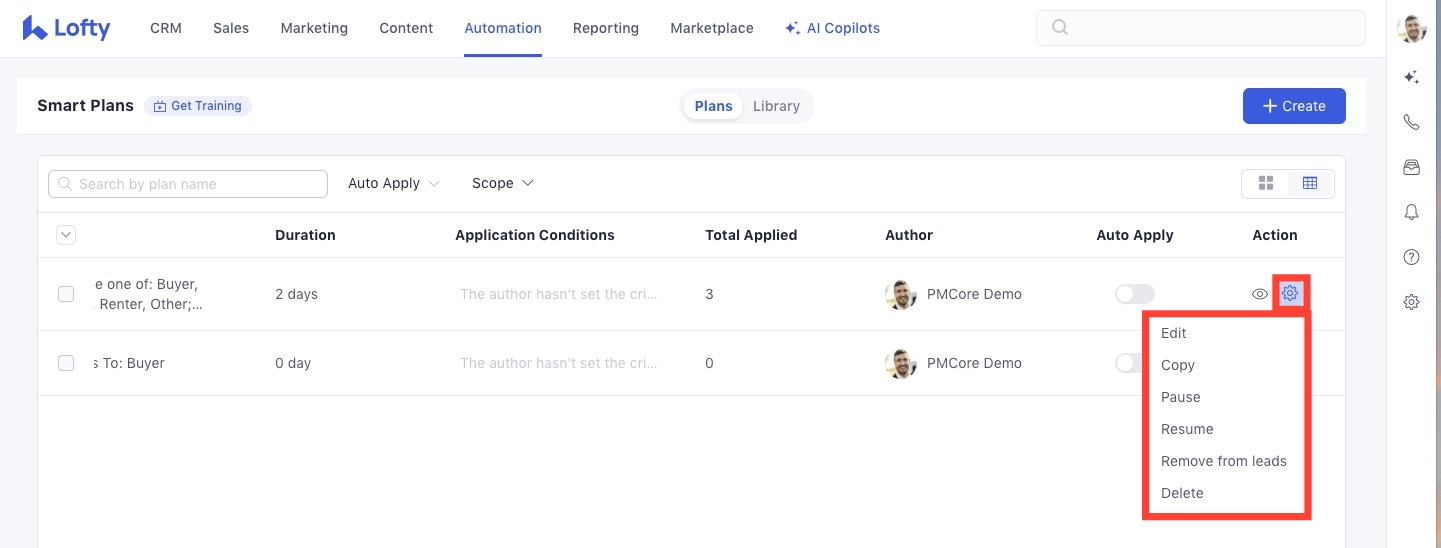Open the notifications bell
Screen dimensions: 1441x548
pos(1411,212)
